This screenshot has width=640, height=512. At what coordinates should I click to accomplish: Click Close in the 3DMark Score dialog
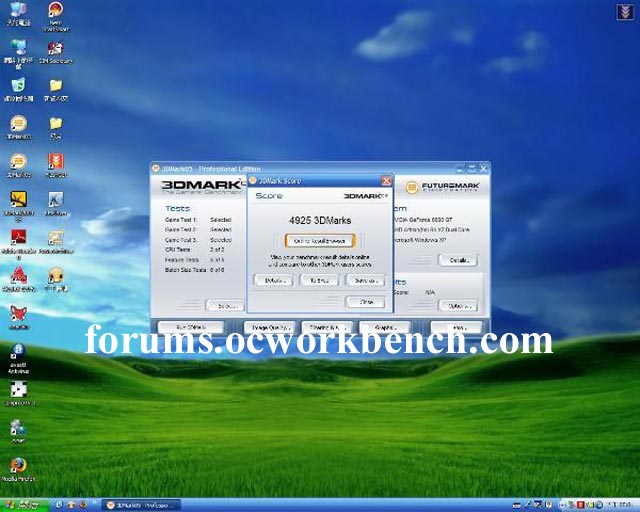(x=365, y=302)
